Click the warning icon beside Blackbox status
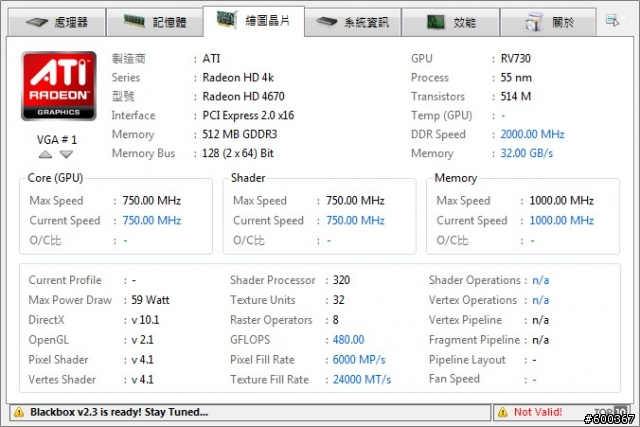Image resolution: width=640 pixels, height=427 pixels. 19,412
